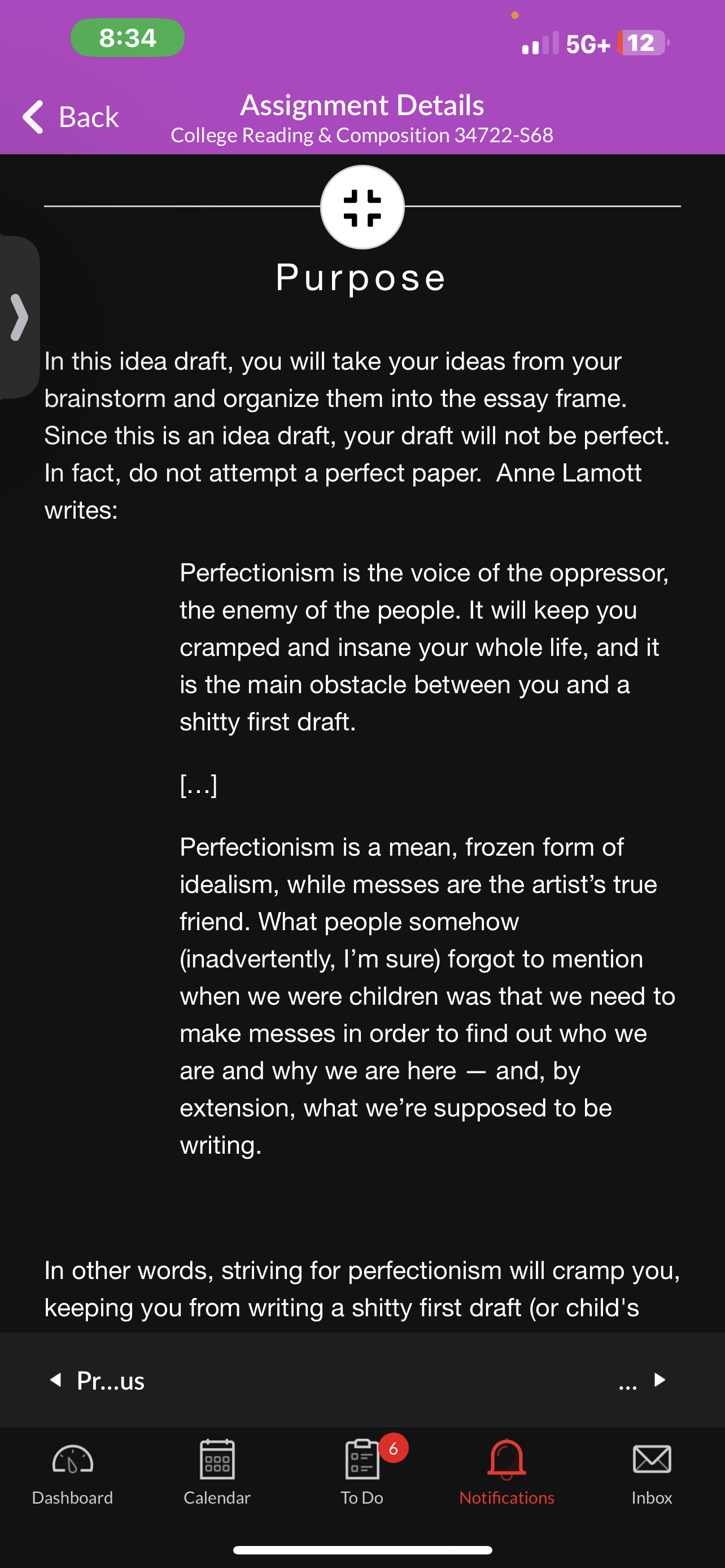Go to the previous module item arrow
Screen dimensions: 725x1568
(56, 1380)
